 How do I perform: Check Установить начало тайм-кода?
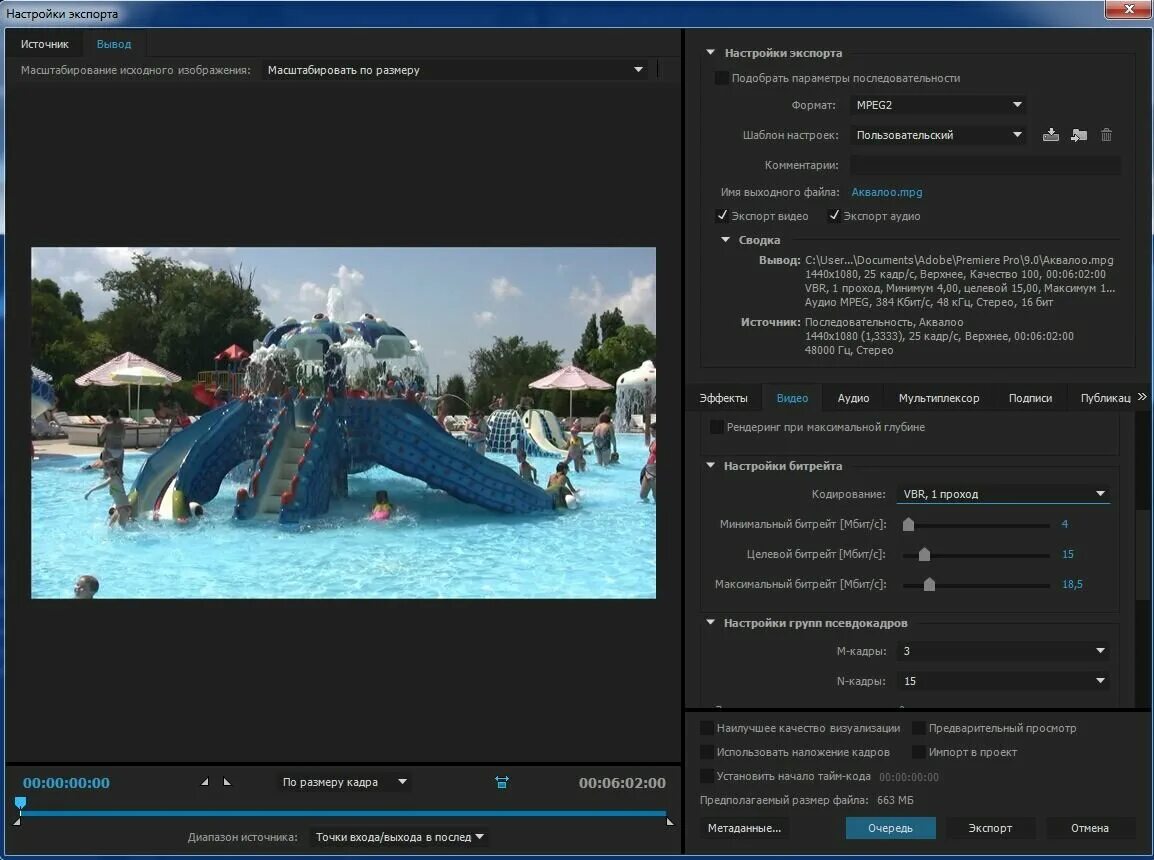pos(707,776)
